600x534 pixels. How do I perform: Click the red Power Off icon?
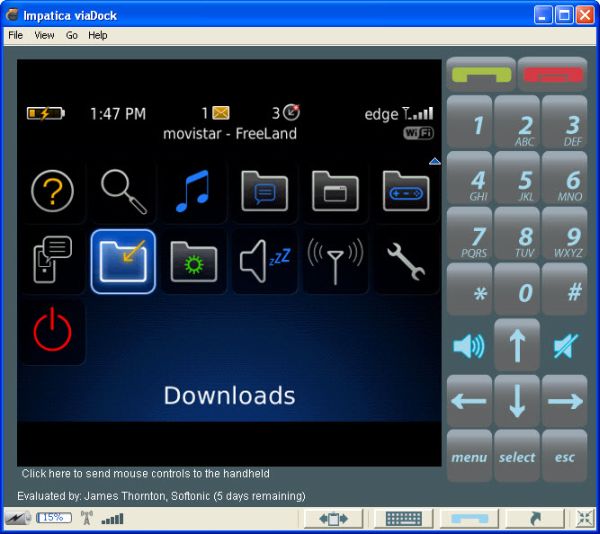pyautogui.click(x=53, y=331)
